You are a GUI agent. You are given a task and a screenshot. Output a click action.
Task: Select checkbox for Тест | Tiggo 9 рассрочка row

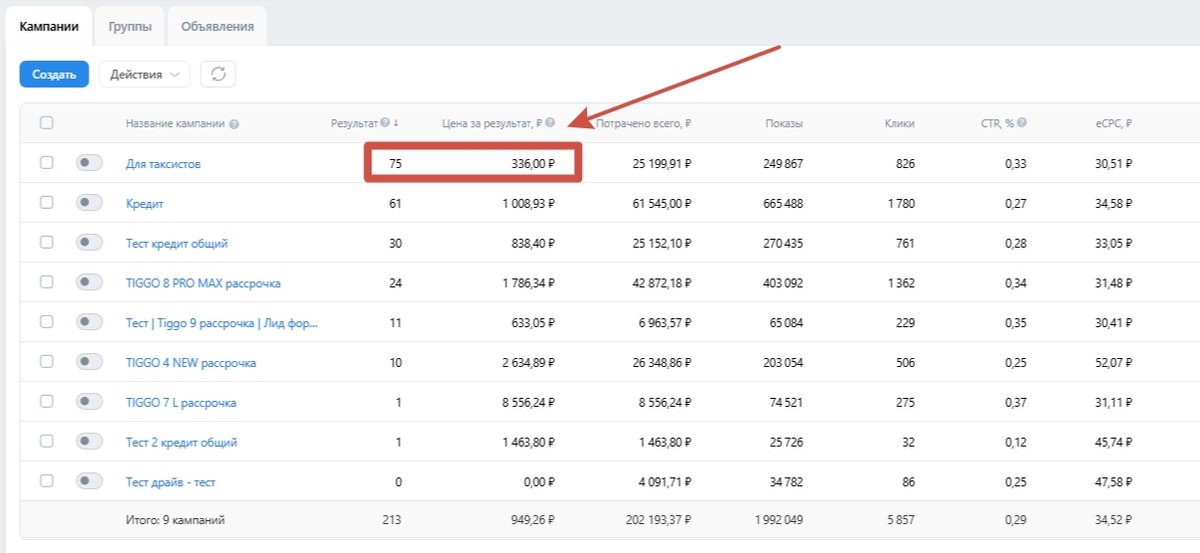(46, 322)
